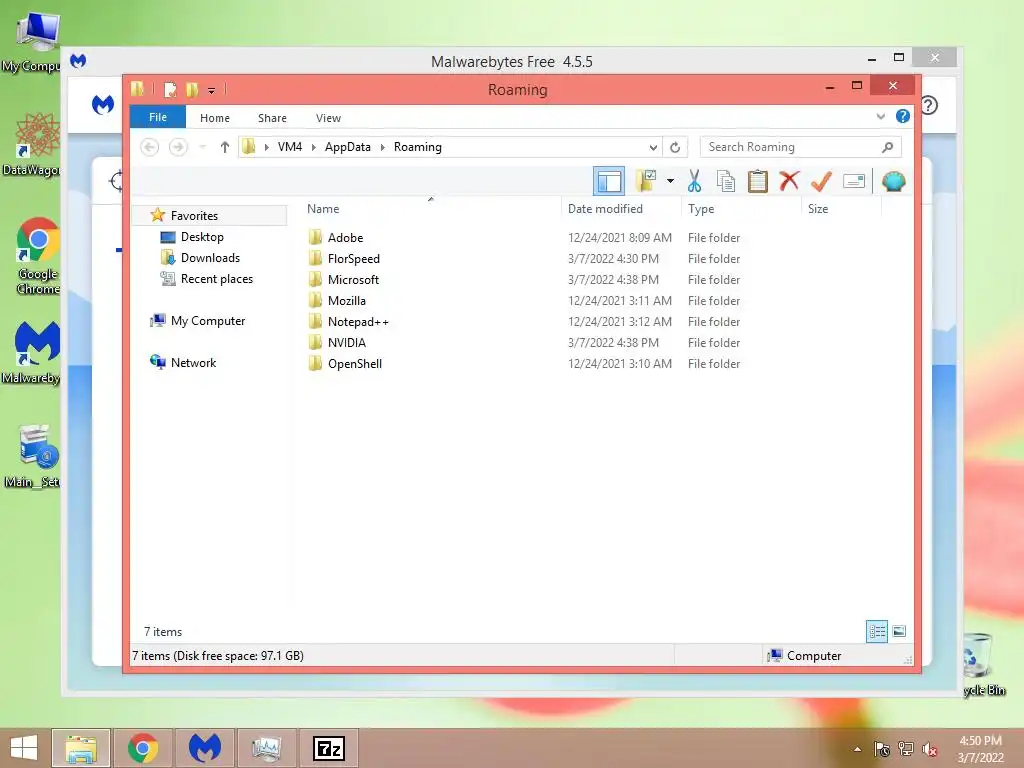The height and width of the screenshot is (768, 1024).
Task: Select Desktop in navigation pane
Action: (x=202, y=236)
